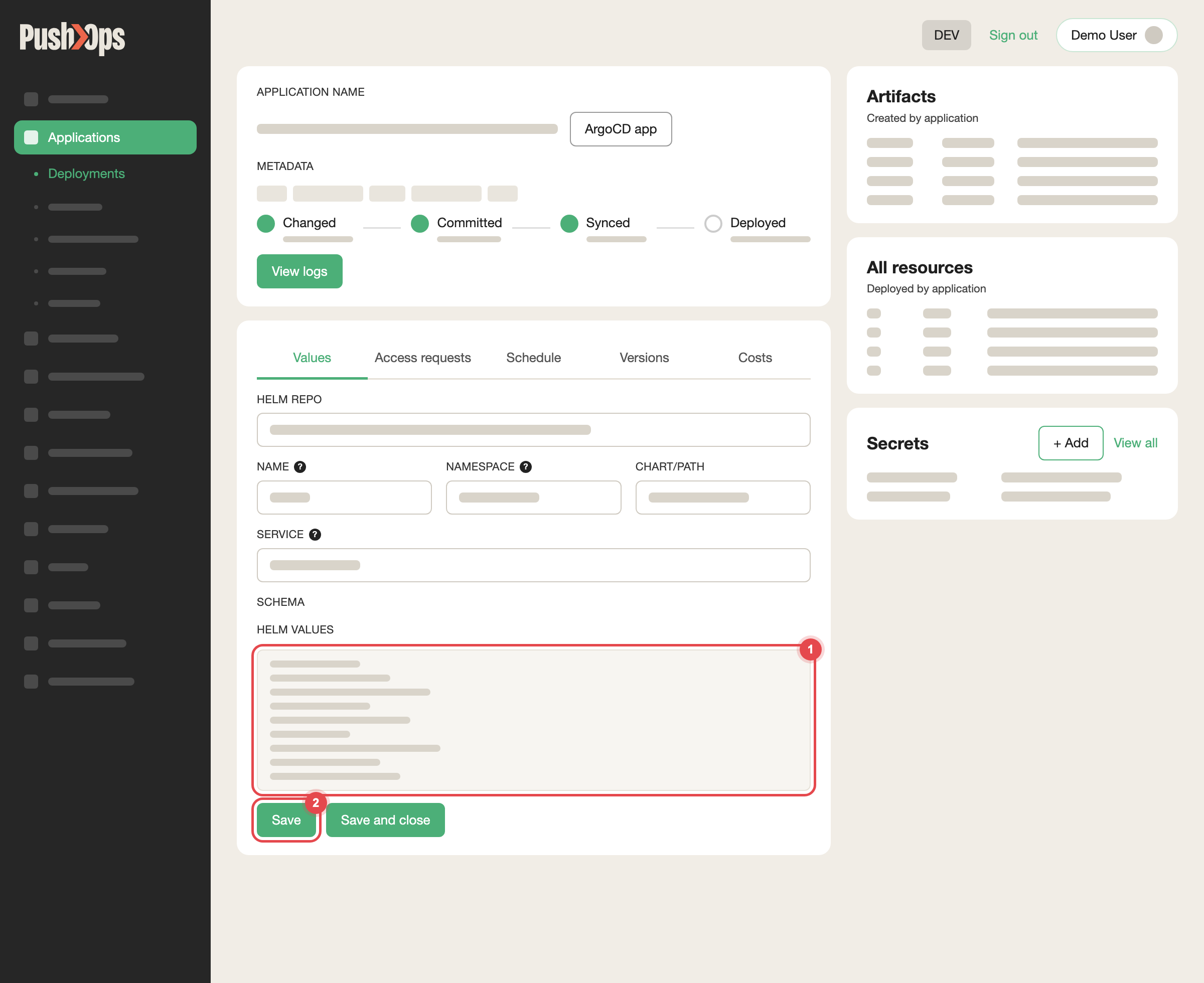Open Applications in the sidebar

point(105,137)
